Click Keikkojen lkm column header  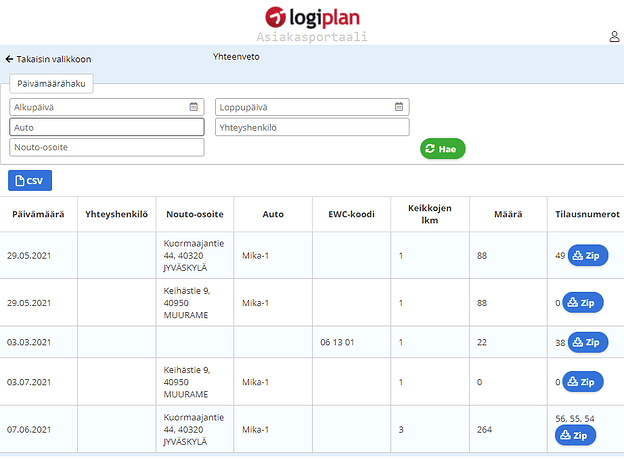tap(430, 214)
